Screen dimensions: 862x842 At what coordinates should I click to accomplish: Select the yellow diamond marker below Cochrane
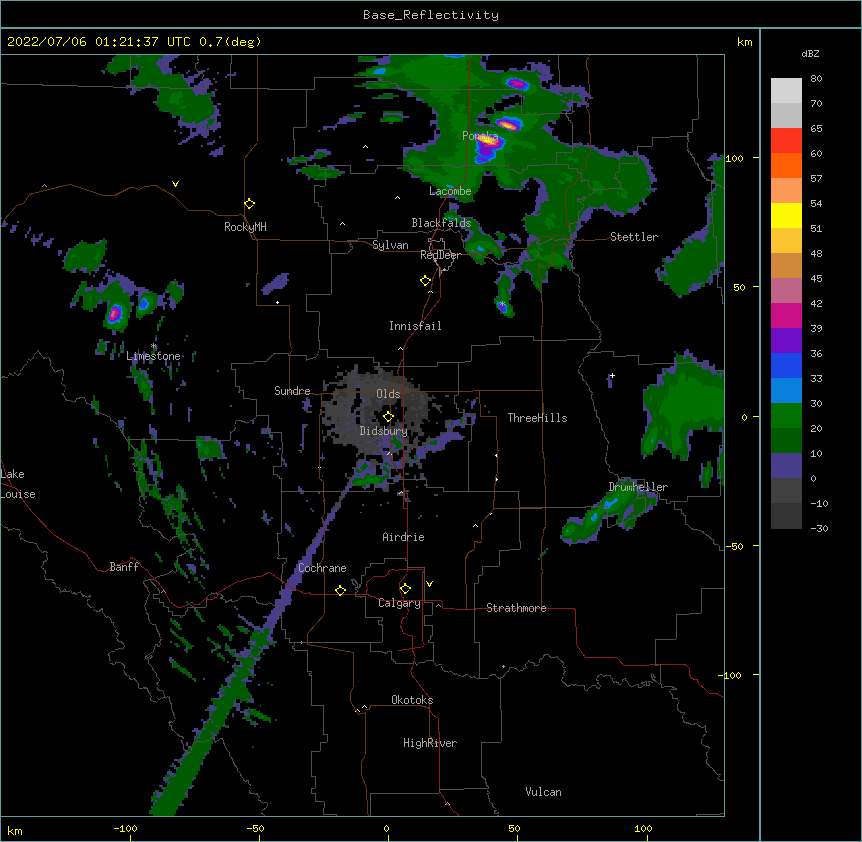[x=340, y=590]
